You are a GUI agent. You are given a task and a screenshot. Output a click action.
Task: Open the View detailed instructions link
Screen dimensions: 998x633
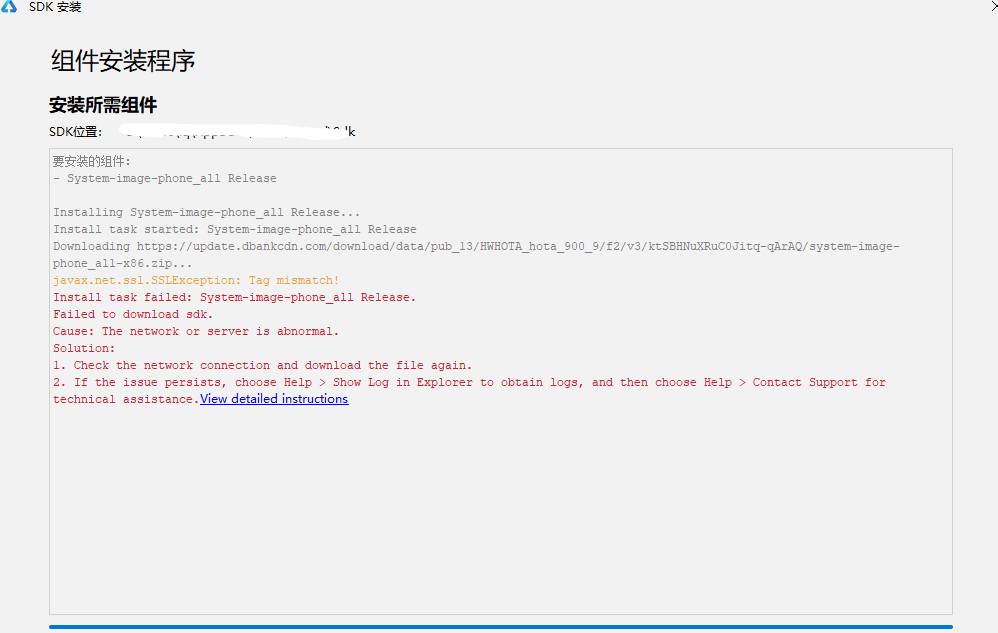[x=274, y=399]
